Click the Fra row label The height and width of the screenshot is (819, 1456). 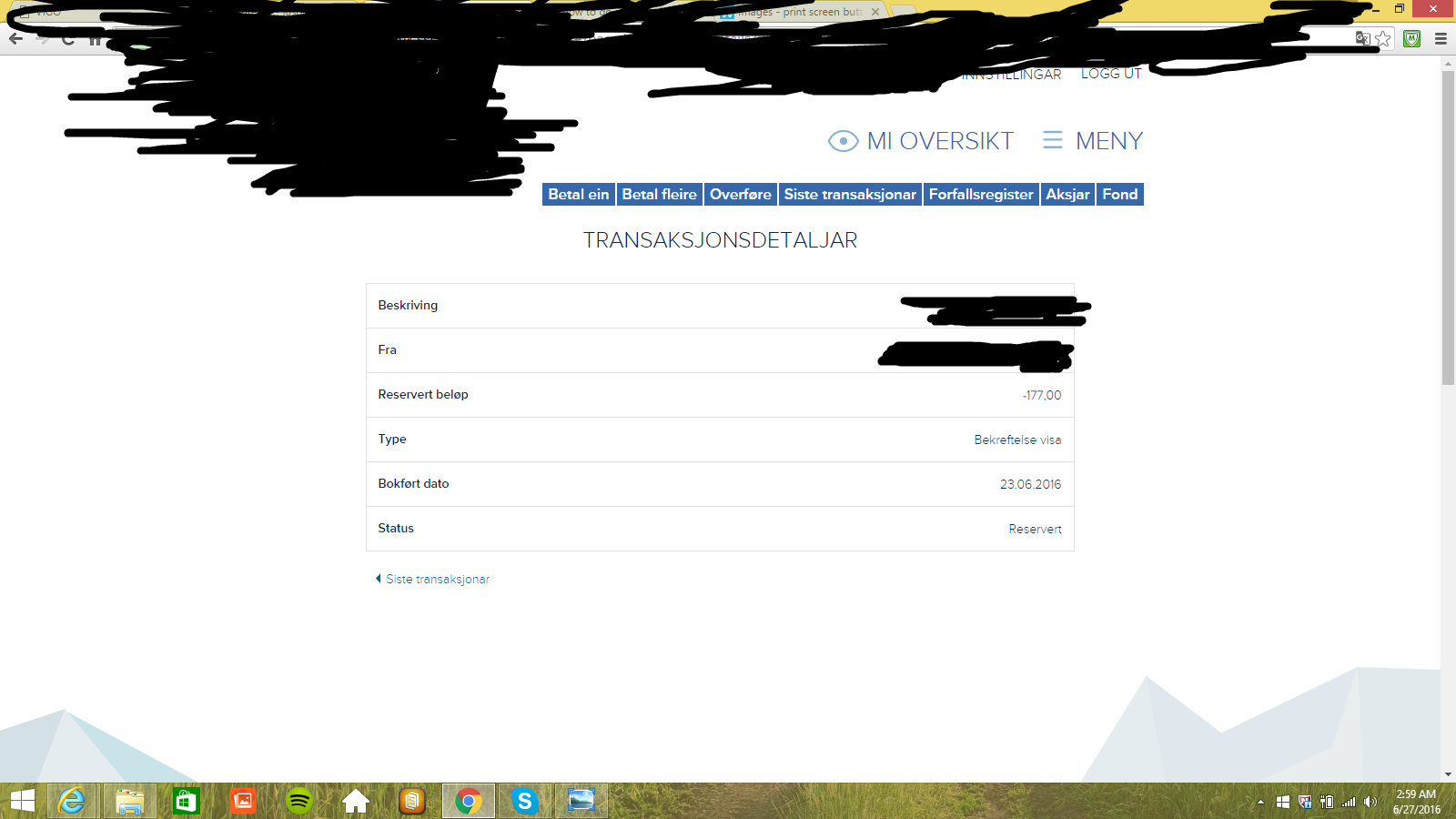pos(388,350)
